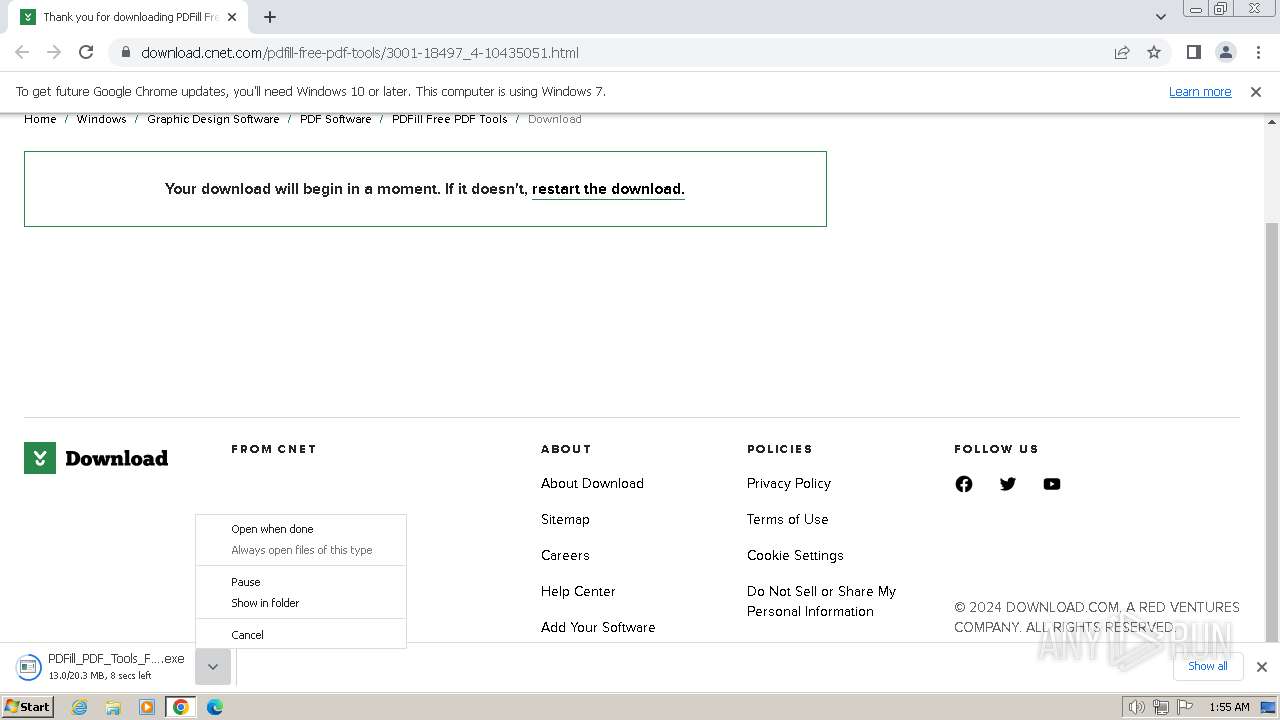Click the site lock icon in address bar
The width and height of the screenshot is (1280, 720).
pos(124,52)
